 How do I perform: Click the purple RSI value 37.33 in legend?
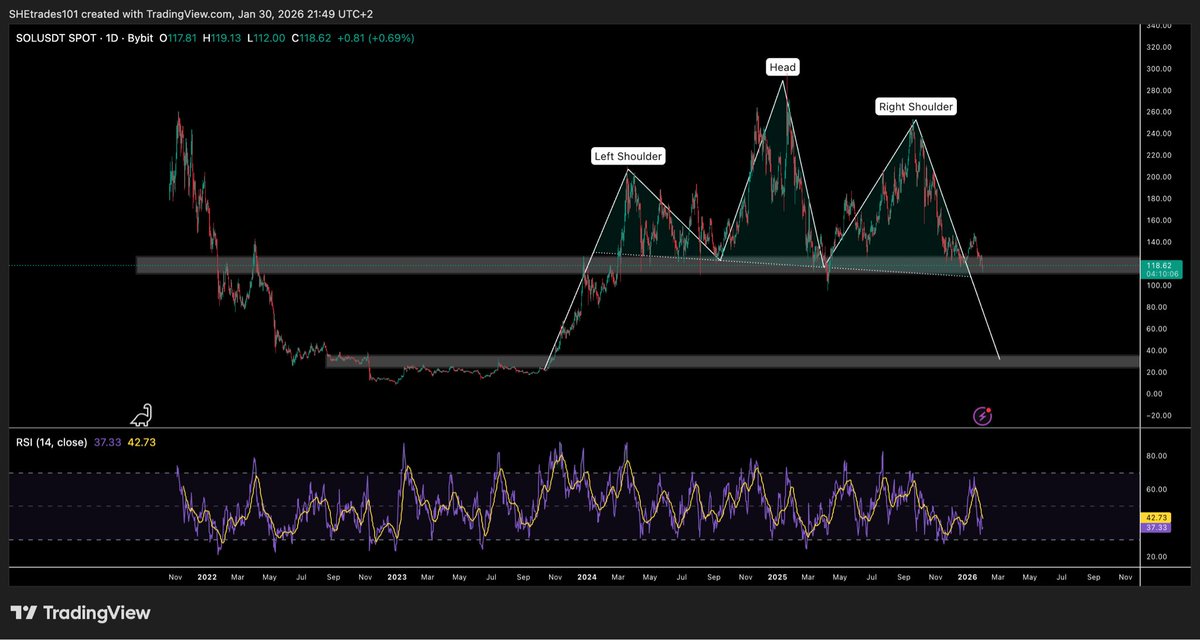click(x=106, y=441)
